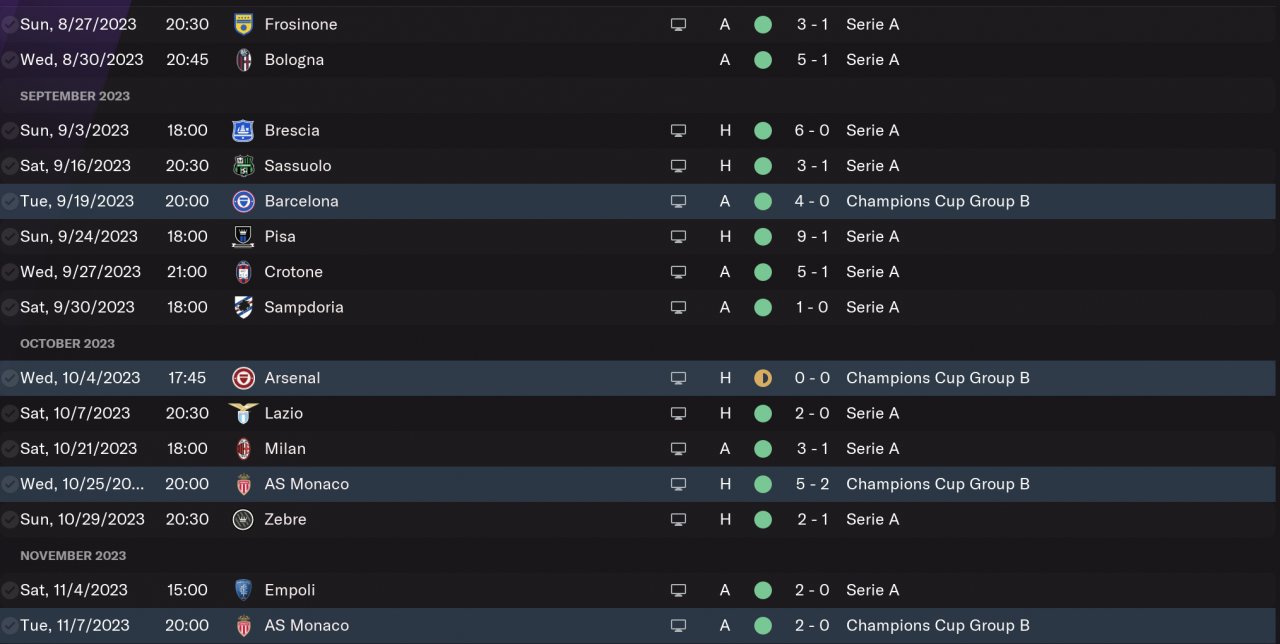The width and height of the screenshot is (1280, 644).
Task: Open the Sampdoria crest icon
Action: coord(243,307)
